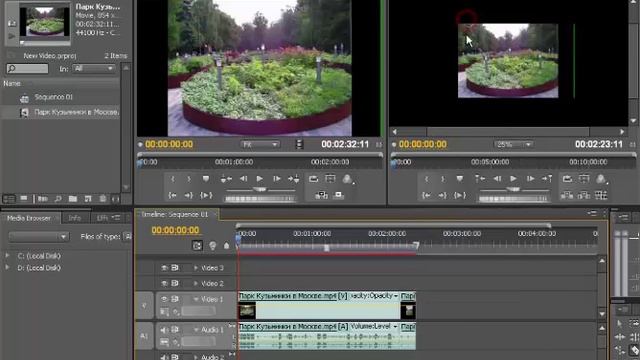Set unnumbered marker in Program monitor
The image size is (640, 360).
[x=460, y=179]
